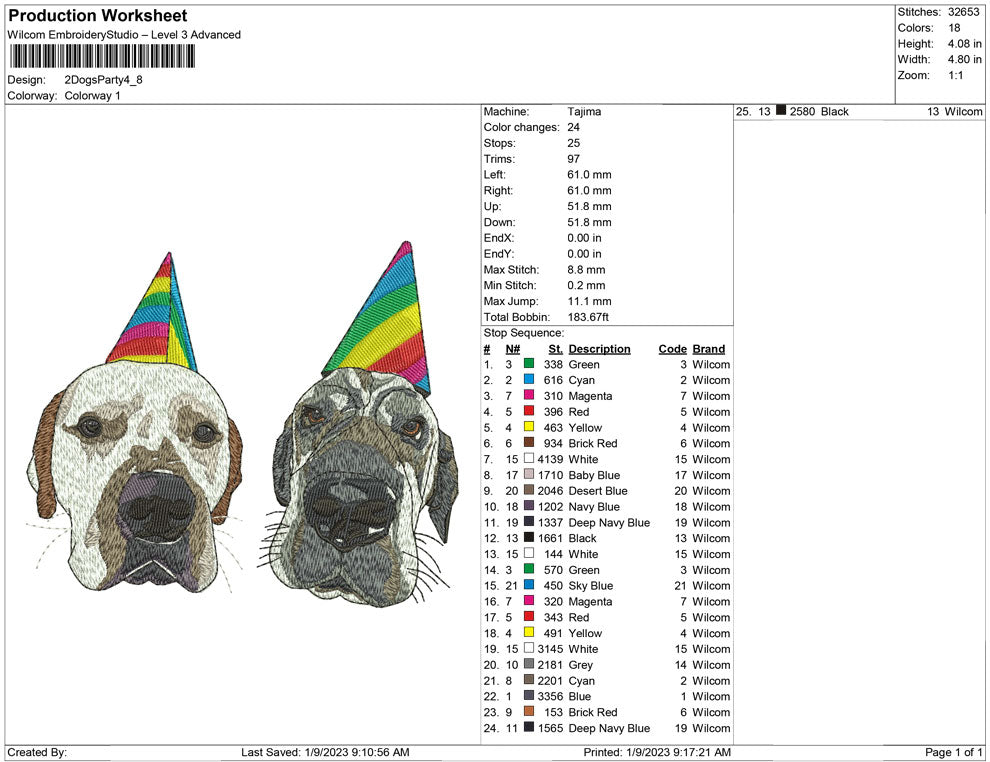Select the yellow swatch for 463 Yellow
This screenshot has height=762, width=990.
point(529,427)
